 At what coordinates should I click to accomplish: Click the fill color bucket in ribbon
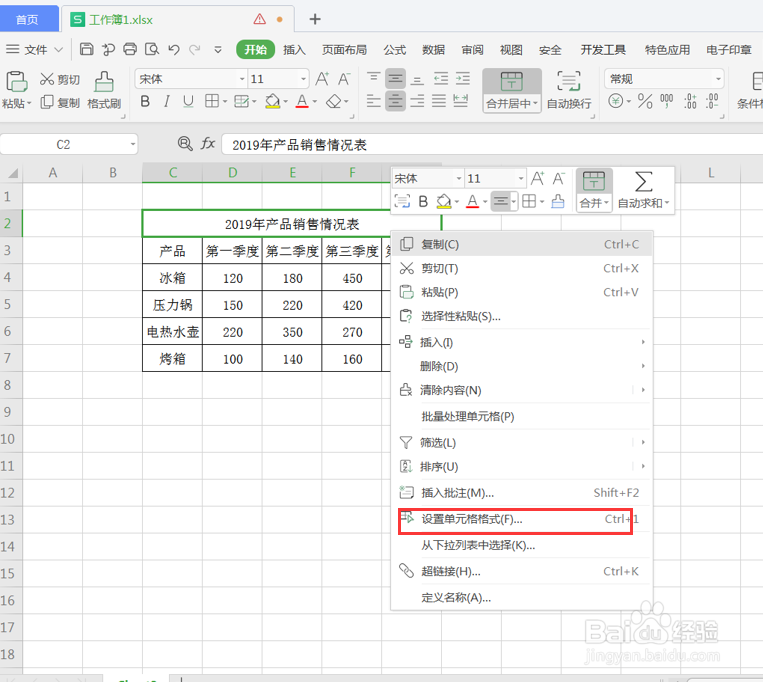(x=272, y=101)
